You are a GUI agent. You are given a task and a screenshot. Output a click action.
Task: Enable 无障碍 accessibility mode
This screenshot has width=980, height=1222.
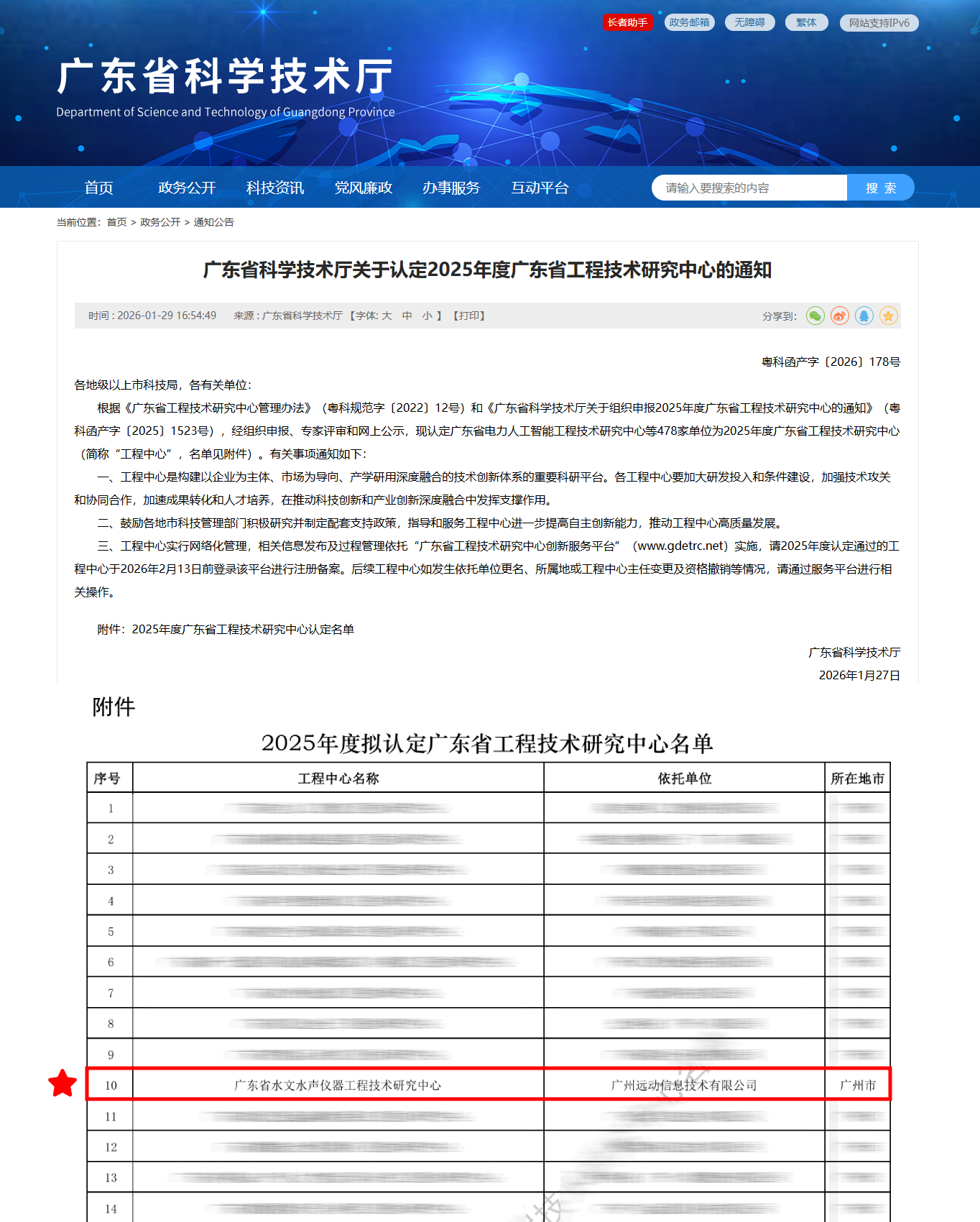tap(749, 22)
